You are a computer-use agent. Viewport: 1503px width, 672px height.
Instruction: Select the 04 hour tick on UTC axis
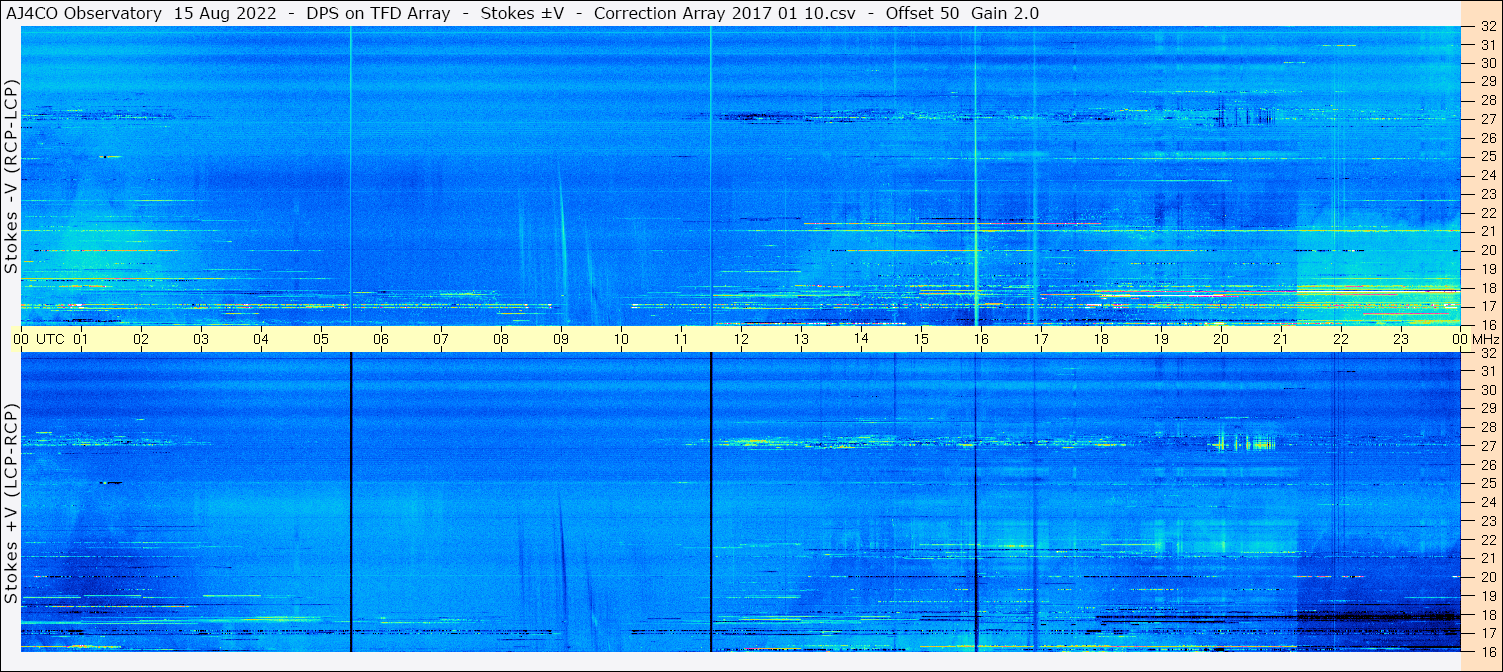(261, 339)
